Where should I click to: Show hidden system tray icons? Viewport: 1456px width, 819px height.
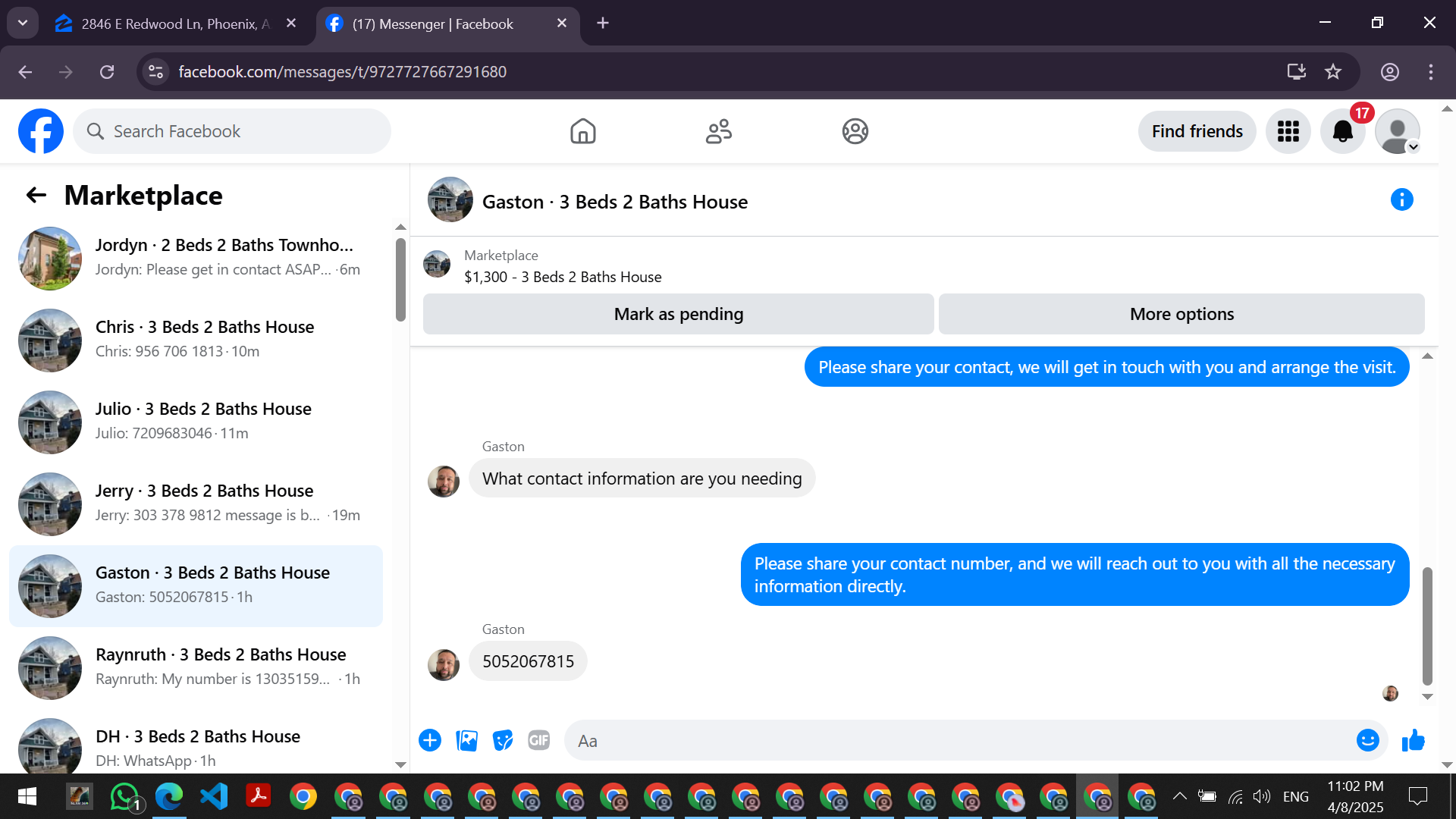click(x=1179, y=796)
